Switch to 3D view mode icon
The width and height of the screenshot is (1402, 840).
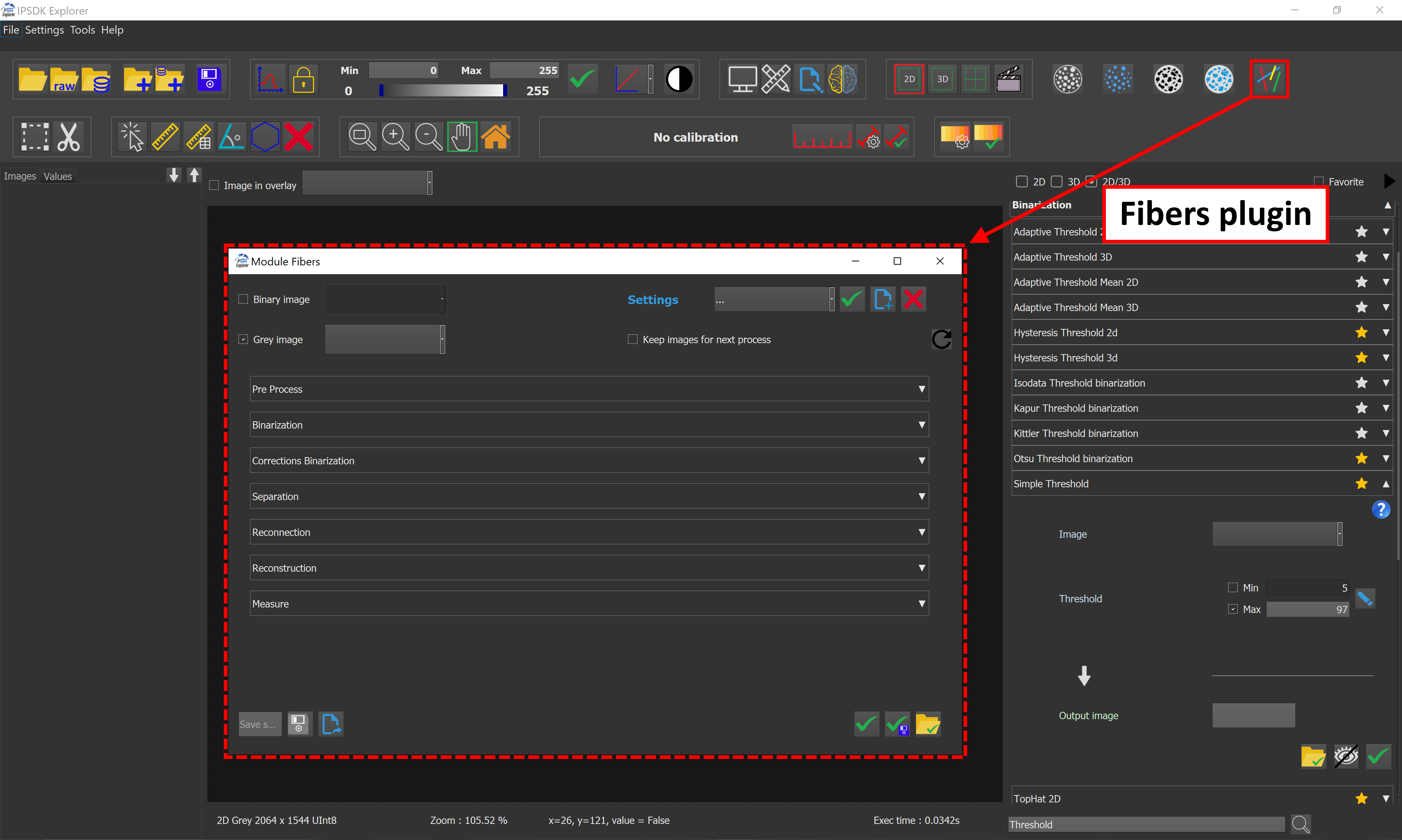coord(942,79)
